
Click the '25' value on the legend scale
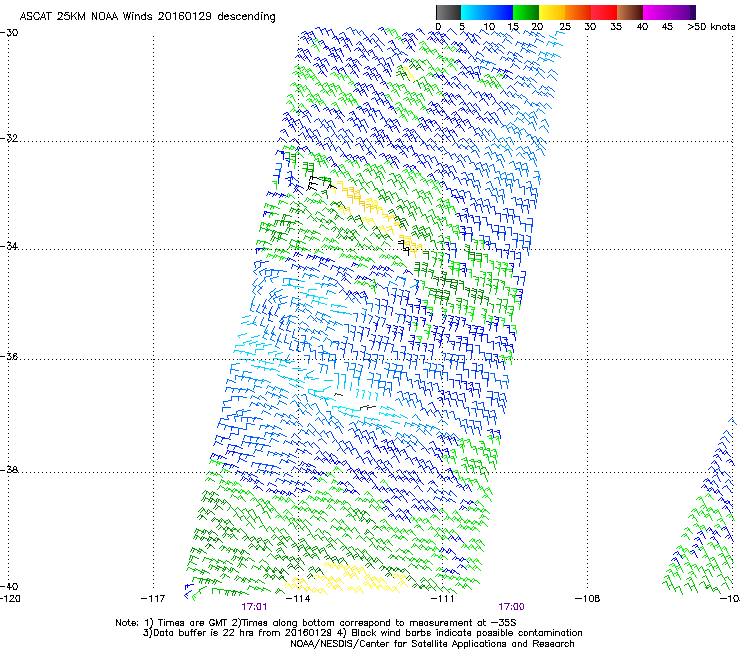(565, 27)
